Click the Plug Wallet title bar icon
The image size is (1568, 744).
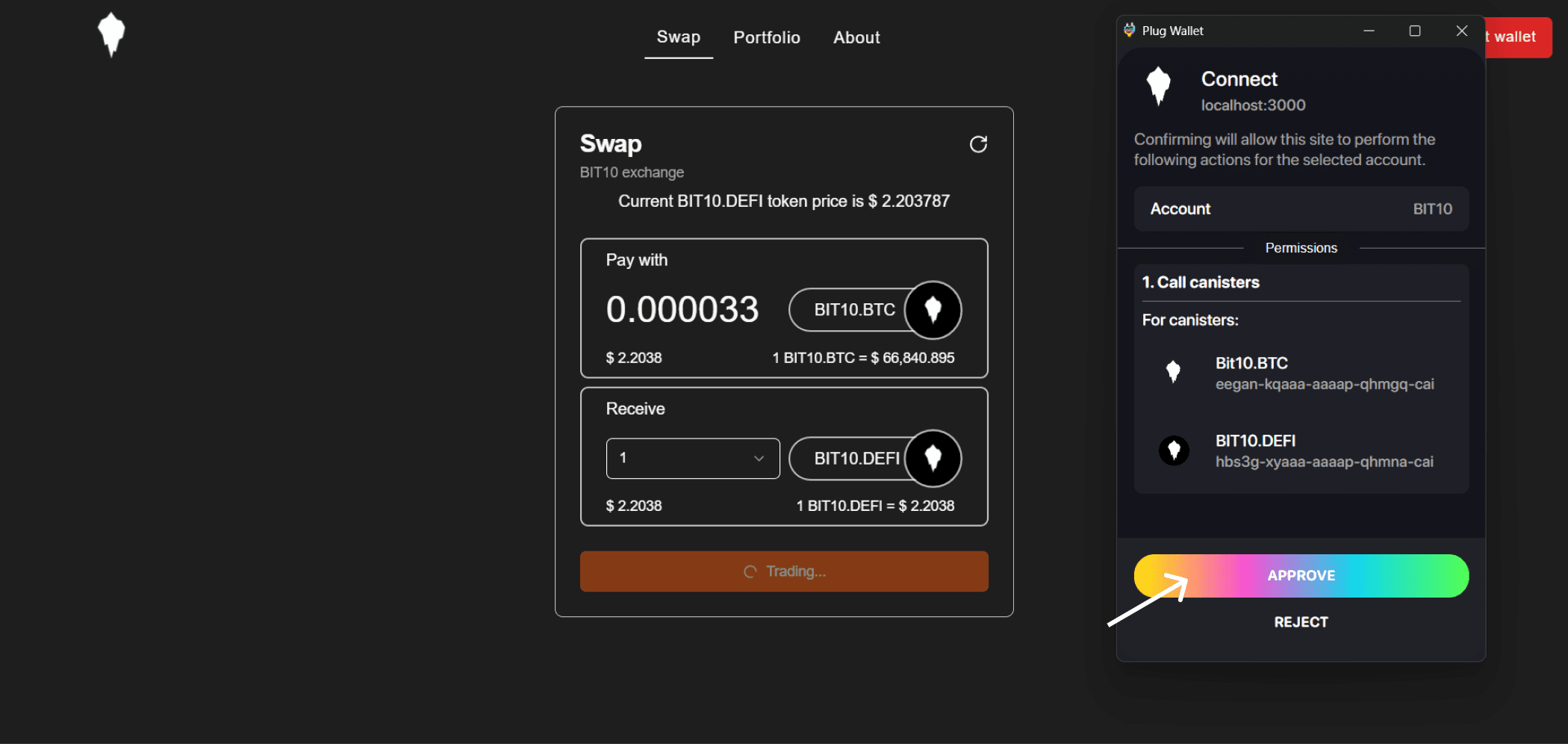(x=1130, y=31)
